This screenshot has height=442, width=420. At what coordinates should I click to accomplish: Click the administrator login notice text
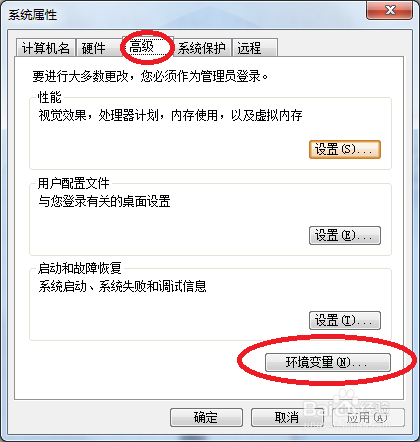150,76
